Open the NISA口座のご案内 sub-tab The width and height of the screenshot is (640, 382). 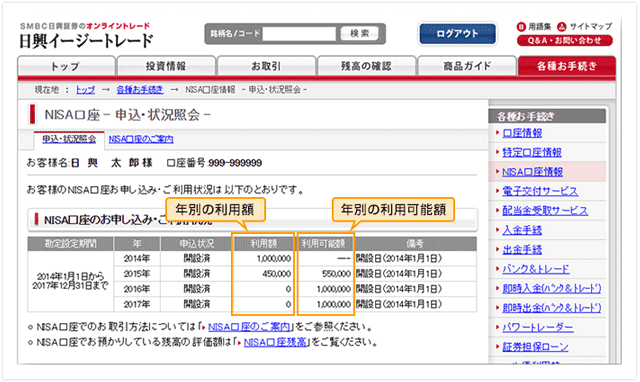(x=141, y=139)
